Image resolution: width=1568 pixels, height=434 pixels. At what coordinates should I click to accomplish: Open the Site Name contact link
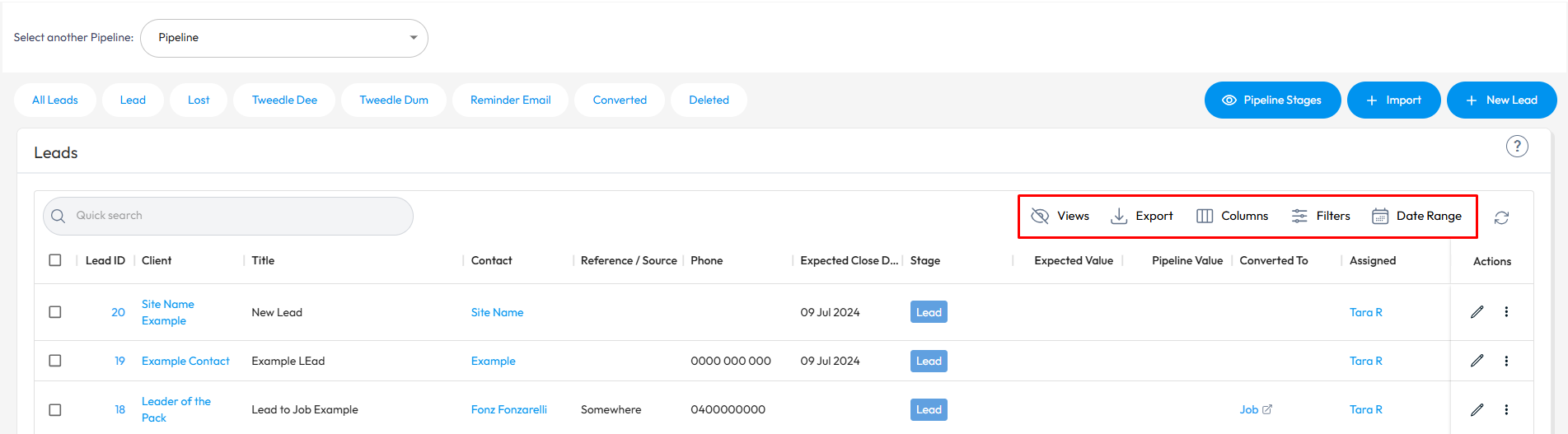[497, 312]
